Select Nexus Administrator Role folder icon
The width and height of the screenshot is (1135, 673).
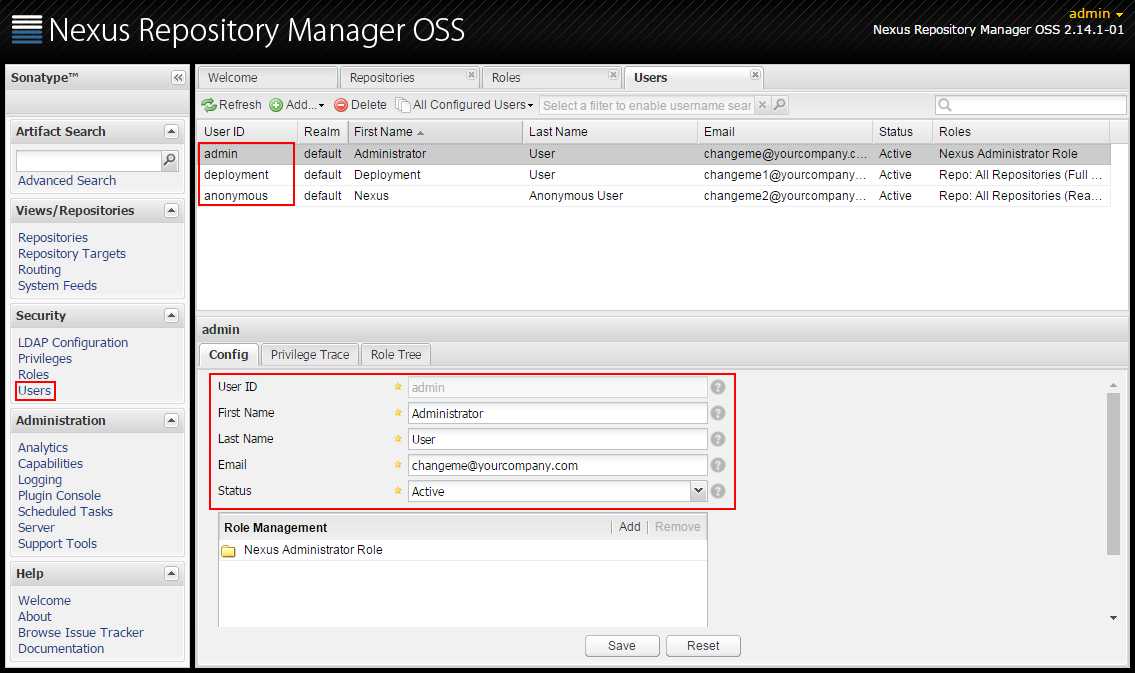pyautogui.click(x=229, y=551)
